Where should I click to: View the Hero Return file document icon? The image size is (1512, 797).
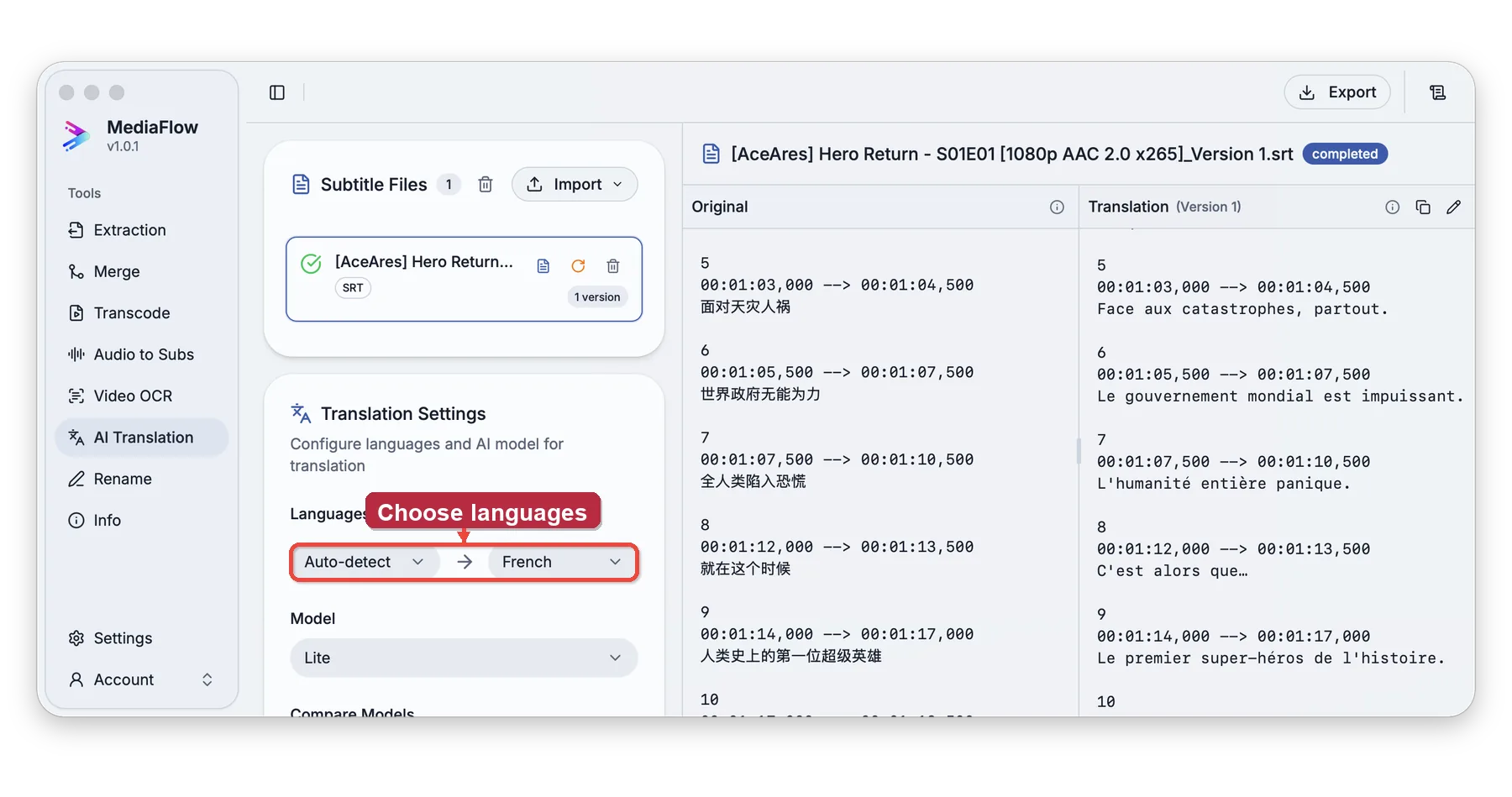point(543,266)
